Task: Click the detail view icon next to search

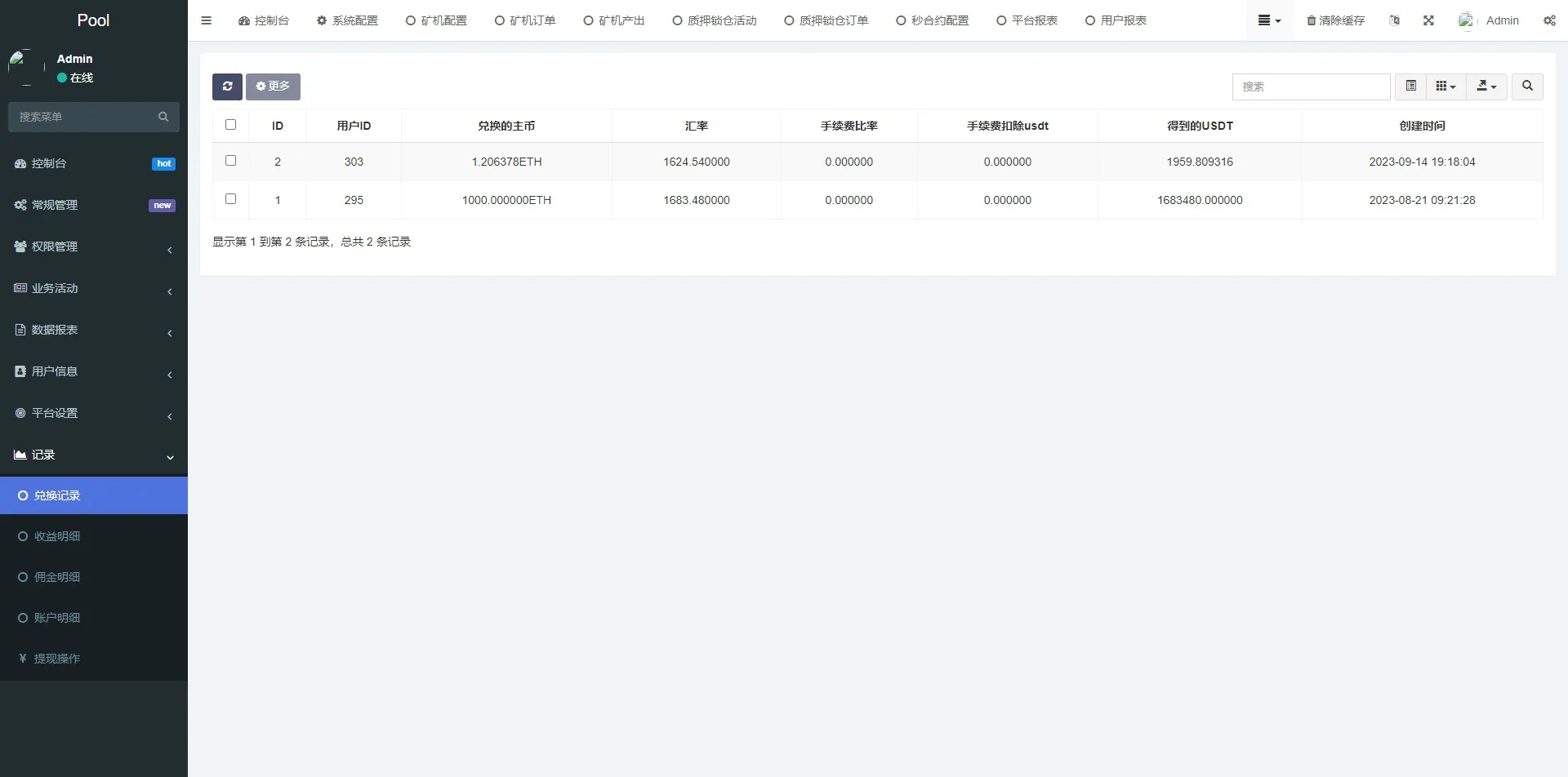Action: [x=1410, y=86]
